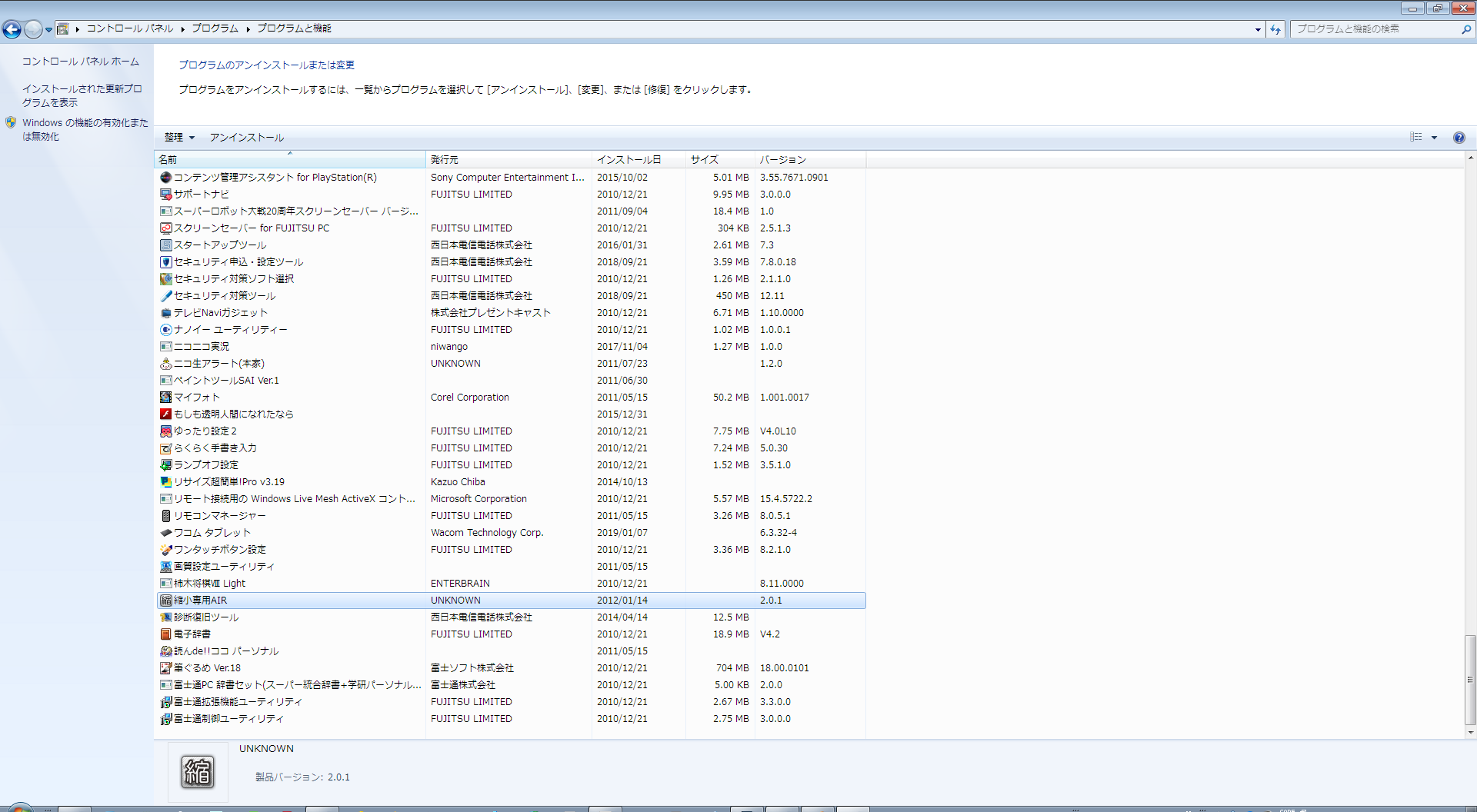The height and width of the screenshot is (812, 1477).
Task: Open the 整理 dropdown menu
Action: click(179, 138)
